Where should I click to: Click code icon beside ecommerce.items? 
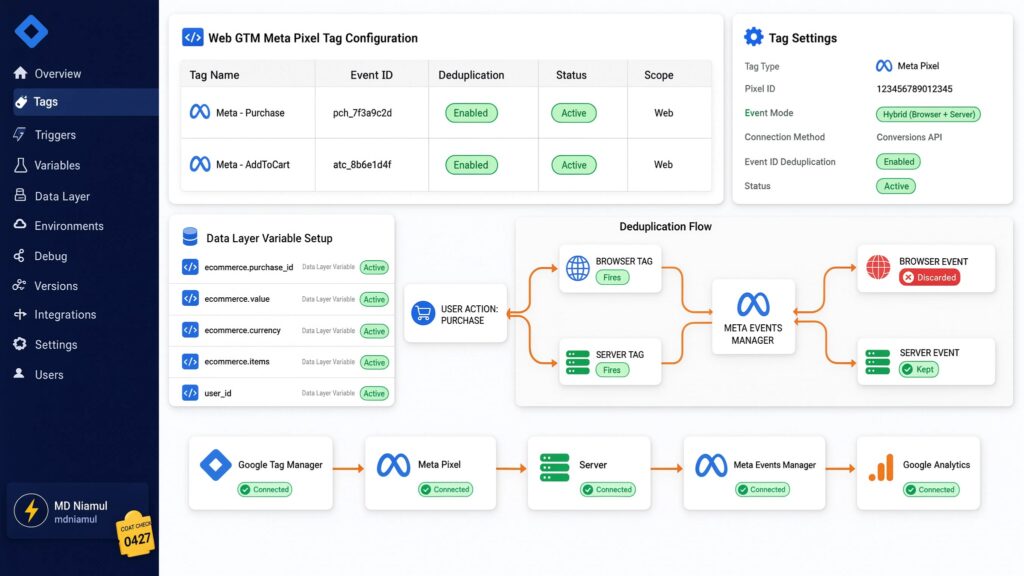(190, 361)
